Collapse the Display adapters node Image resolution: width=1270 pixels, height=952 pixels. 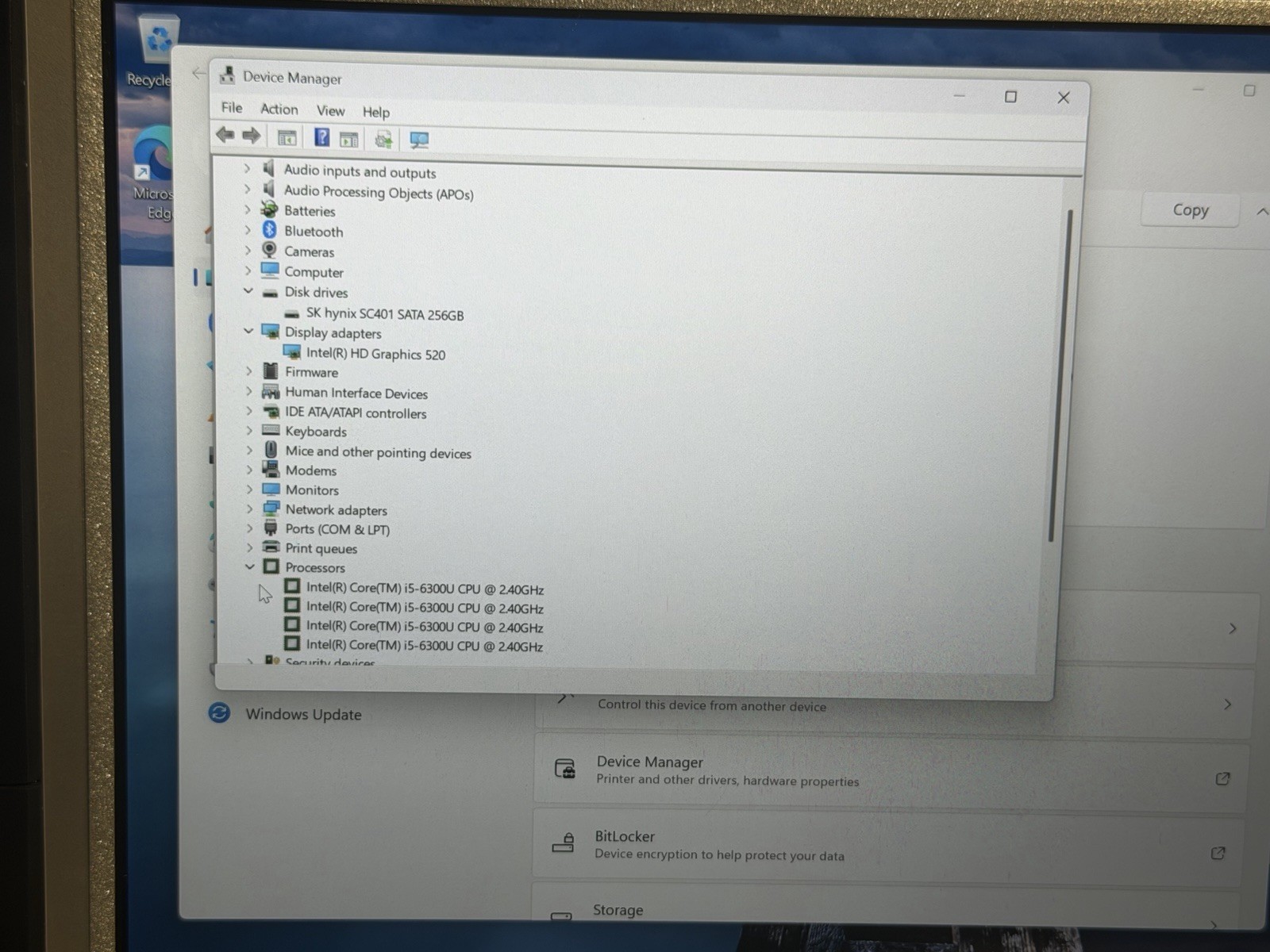click(248, 331)
